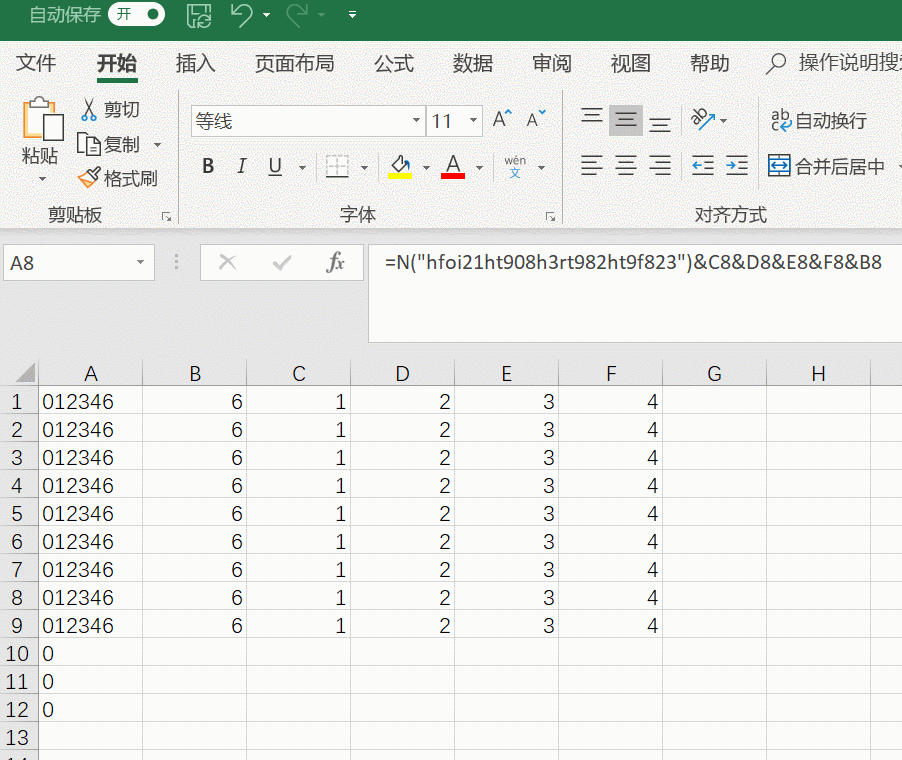Click the Insert Function fx icon
The height and width of the screenshot is (760, 902).
(x=335, y=263)
